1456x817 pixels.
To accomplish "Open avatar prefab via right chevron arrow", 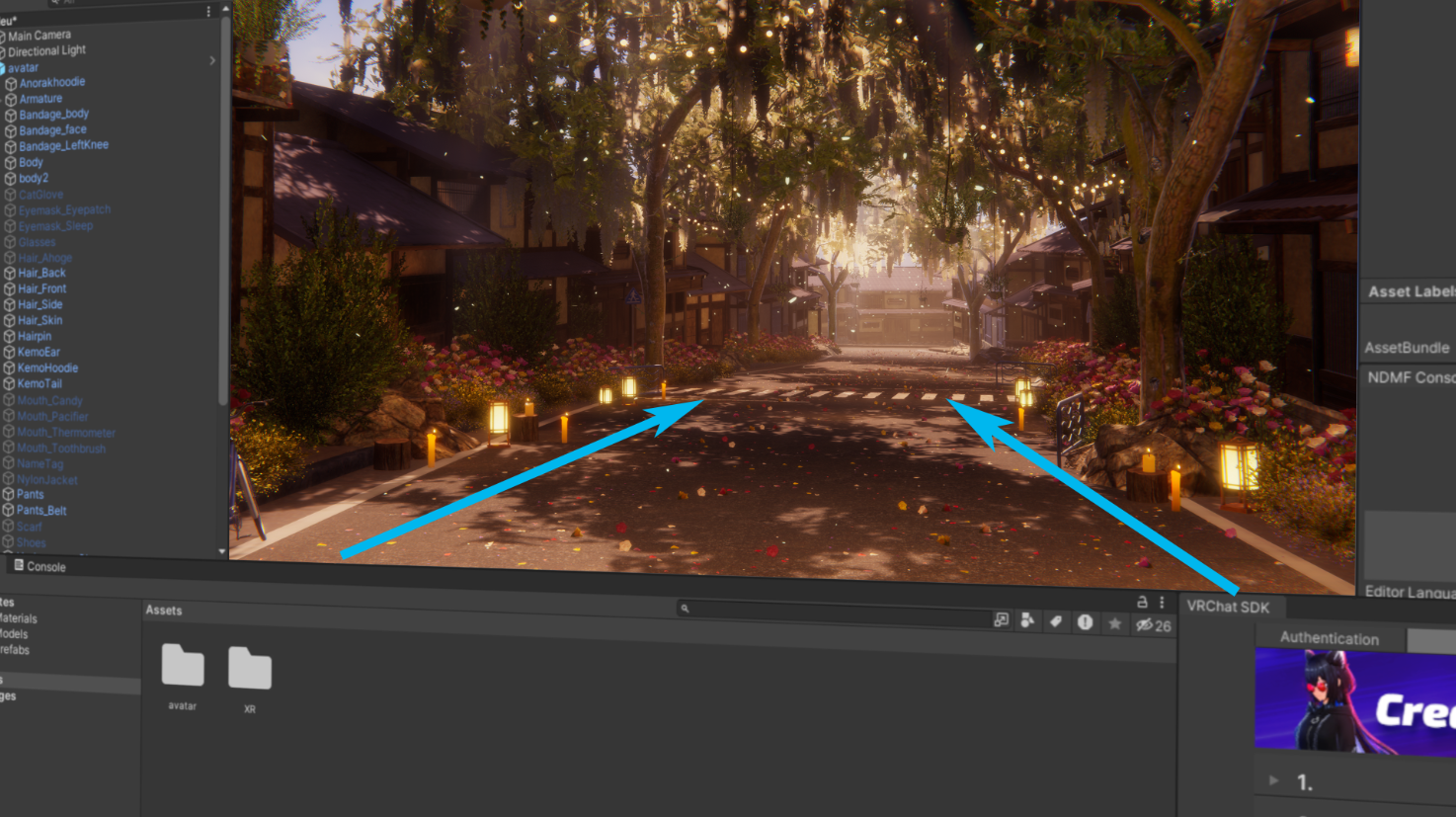I will pos(212,61).
